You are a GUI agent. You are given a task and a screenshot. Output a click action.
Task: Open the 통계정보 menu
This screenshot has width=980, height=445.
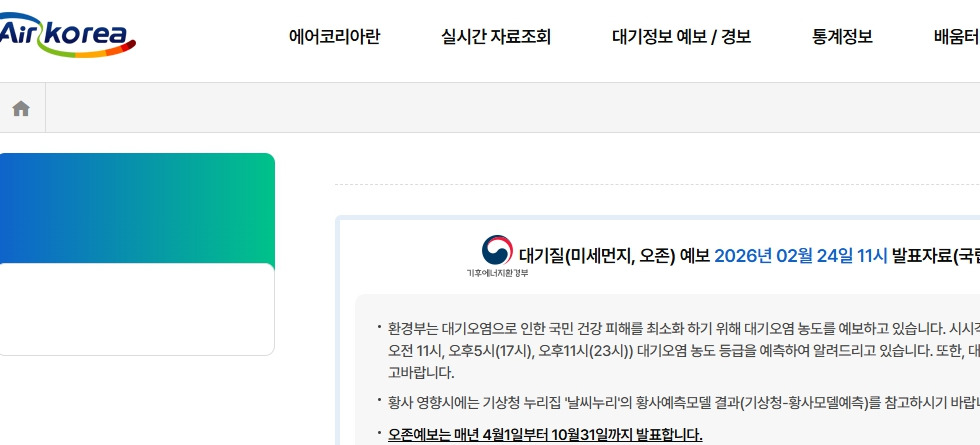[x=842, y=37]
